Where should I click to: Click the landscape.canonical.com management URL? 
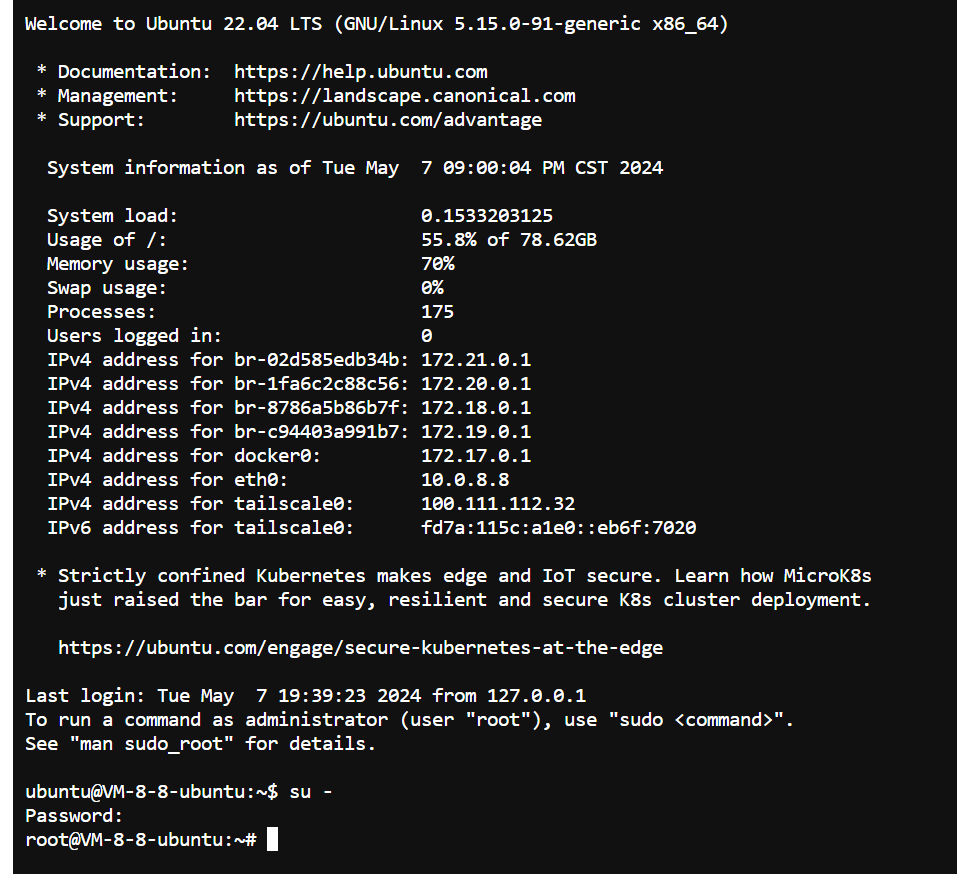point(404,96)
